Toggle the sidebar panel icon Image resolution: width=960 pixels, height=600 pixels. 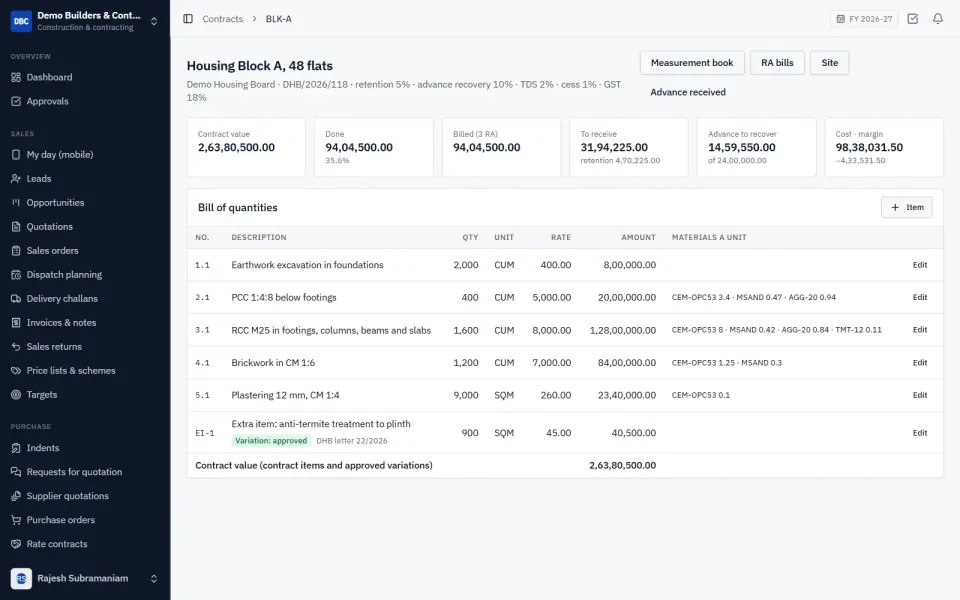click(x=188, y=19)
